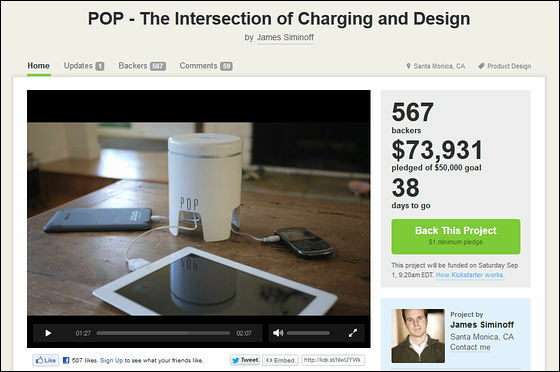This screenshot has width=560, height=372.
Task: Click the short URL text field
Action: click(x=333, y=360)
